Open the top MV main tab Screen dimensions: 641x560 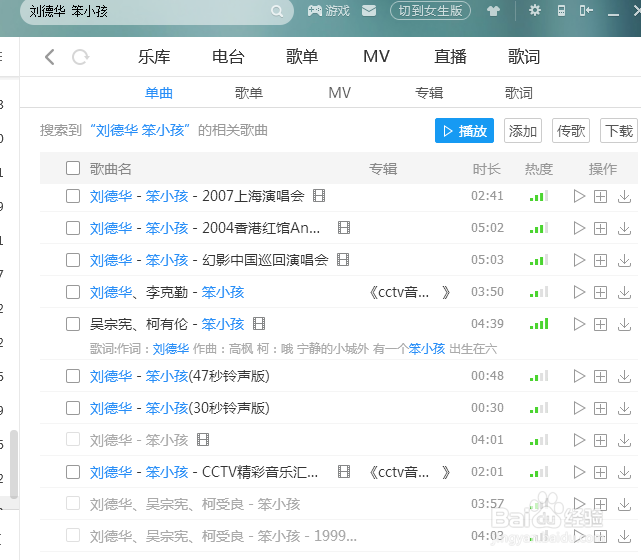[x=377, y=57]
